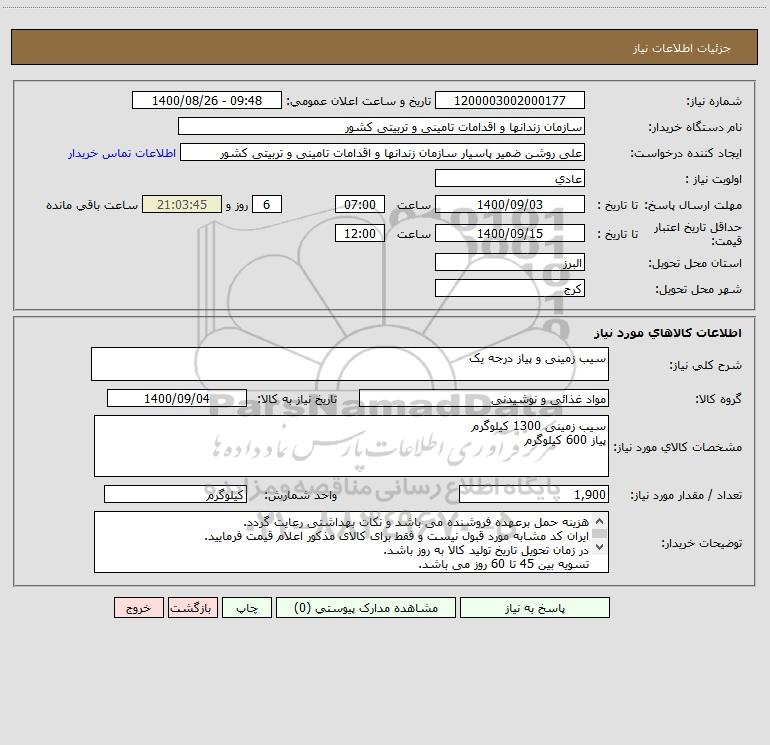
Task: Click response deadline time 07:00
Action: click(x=359, y=204)
